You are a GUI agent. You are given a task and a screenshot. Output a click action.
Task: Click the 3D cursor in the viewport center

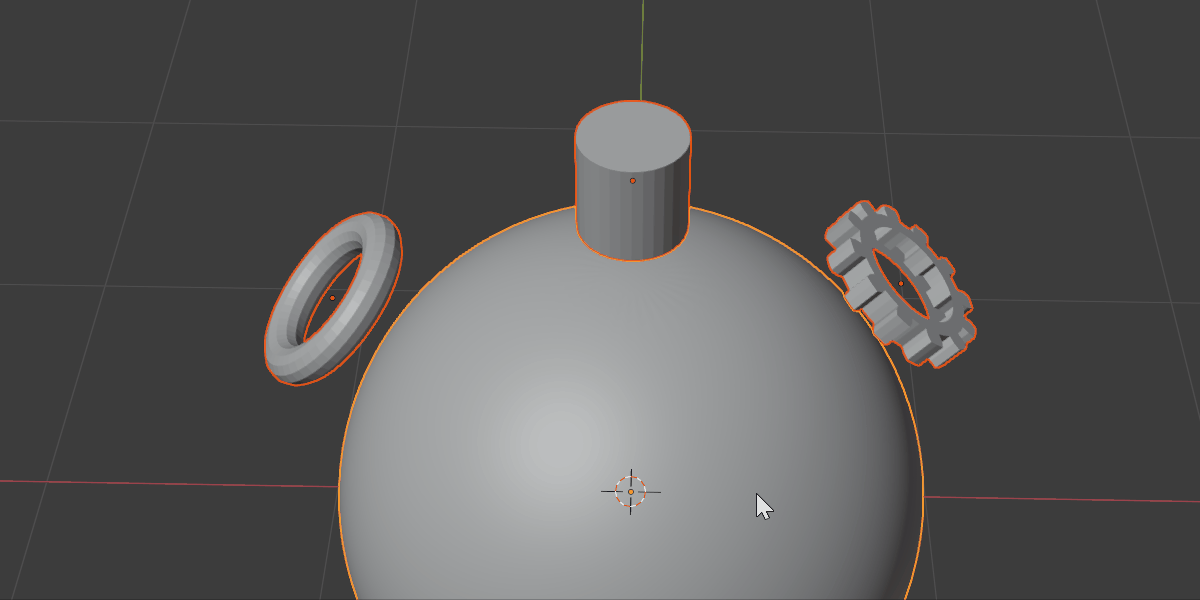click(630, 490)
